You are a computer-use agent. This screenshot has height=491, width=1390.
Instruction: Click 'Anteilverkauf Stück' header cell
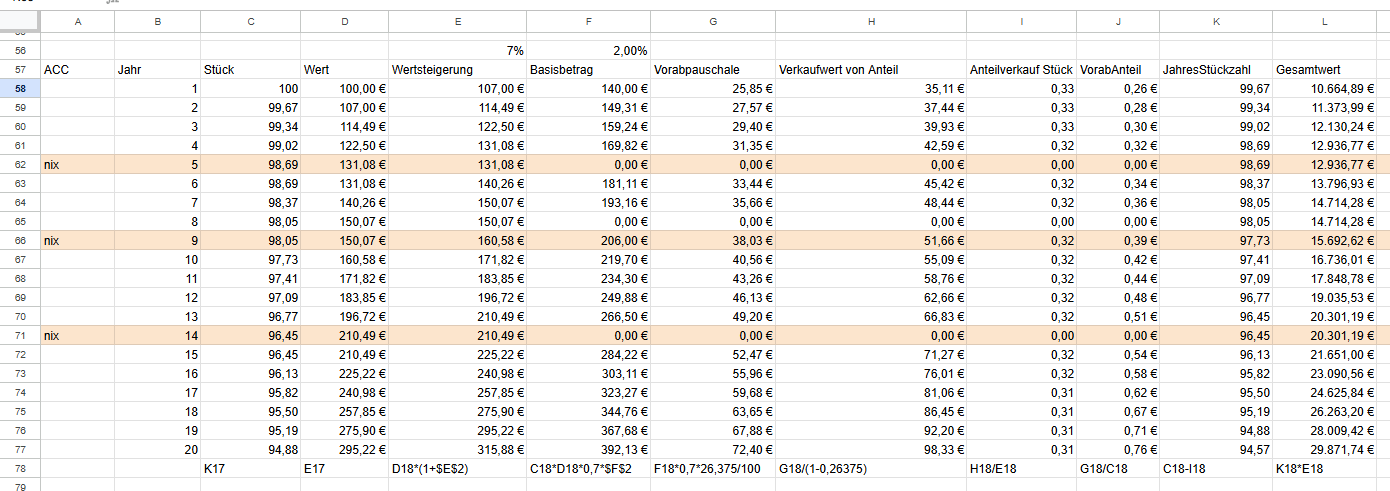pyautogui.click(x=1021, y=70)
